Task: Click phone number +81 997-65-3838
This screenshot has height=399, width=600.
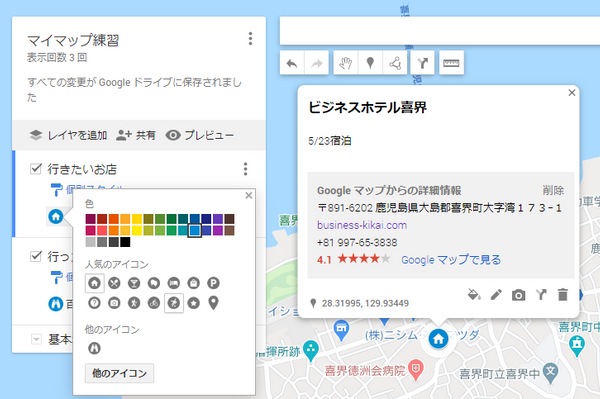Action: (x=357, y=243)
